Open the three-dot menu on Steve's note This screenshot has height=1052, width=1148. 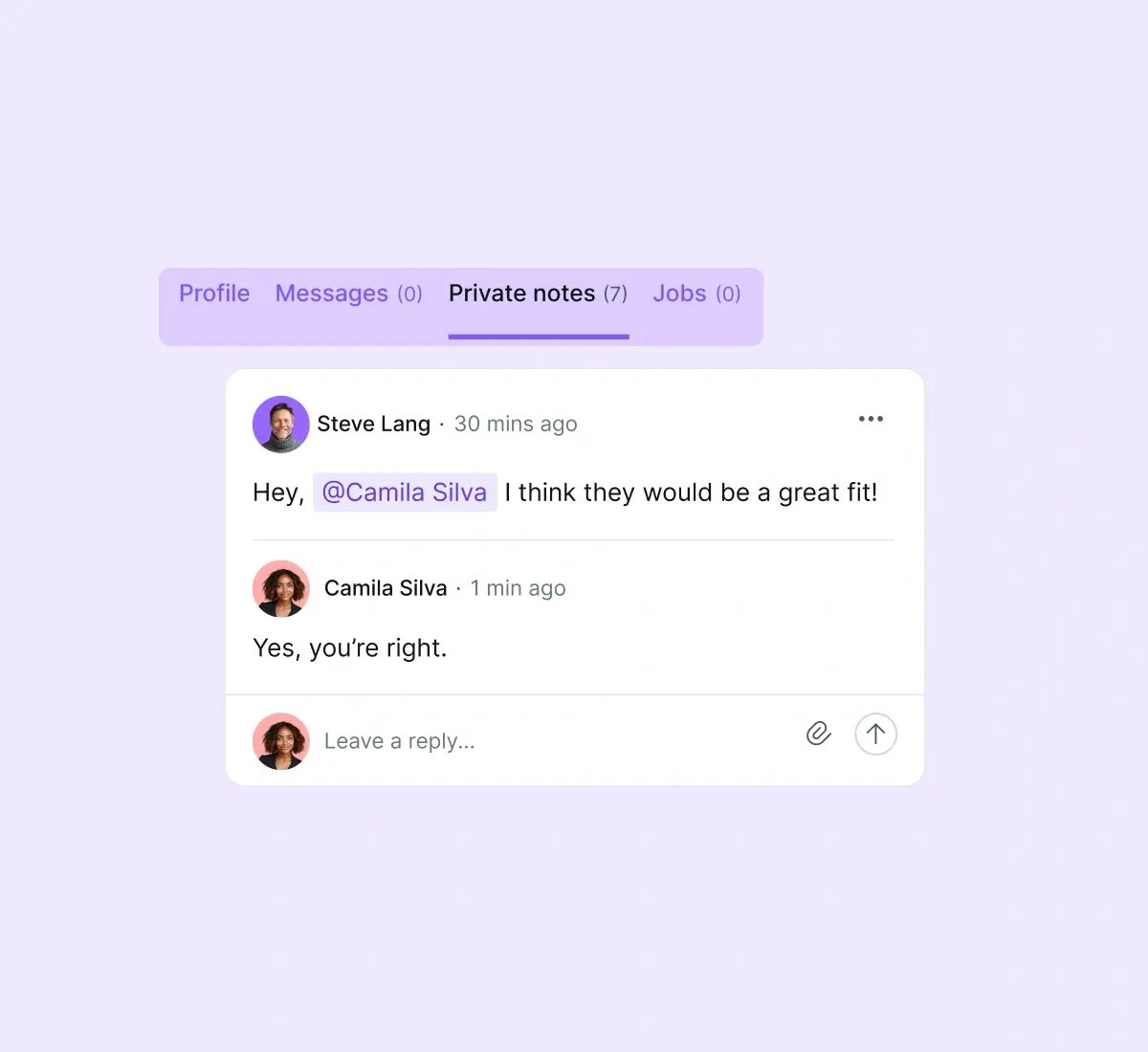coord(871,419)
